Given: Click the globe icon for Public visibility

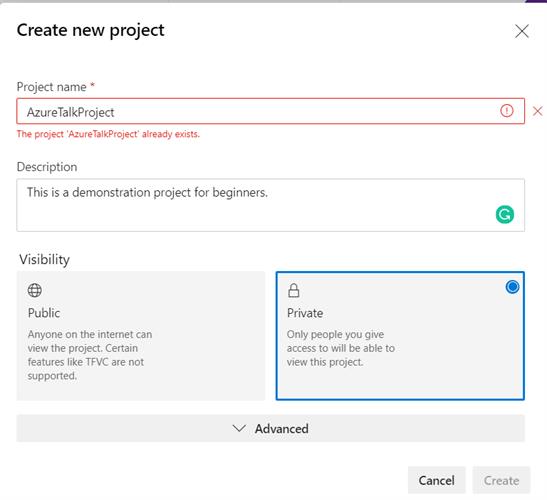Looking at the screenshot, I should pos(35,290).
